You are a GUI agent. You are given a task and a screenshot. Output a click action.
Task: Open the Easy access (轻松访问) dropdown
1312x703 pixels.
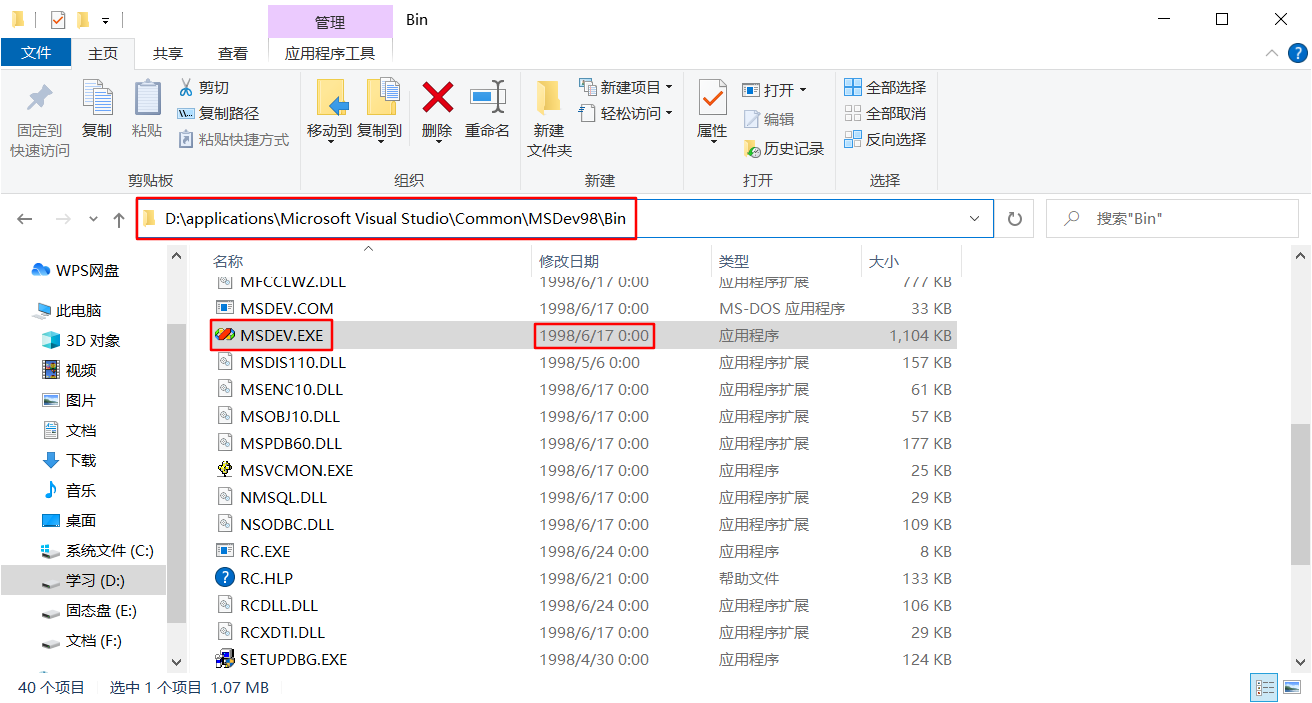coord(626,114)
